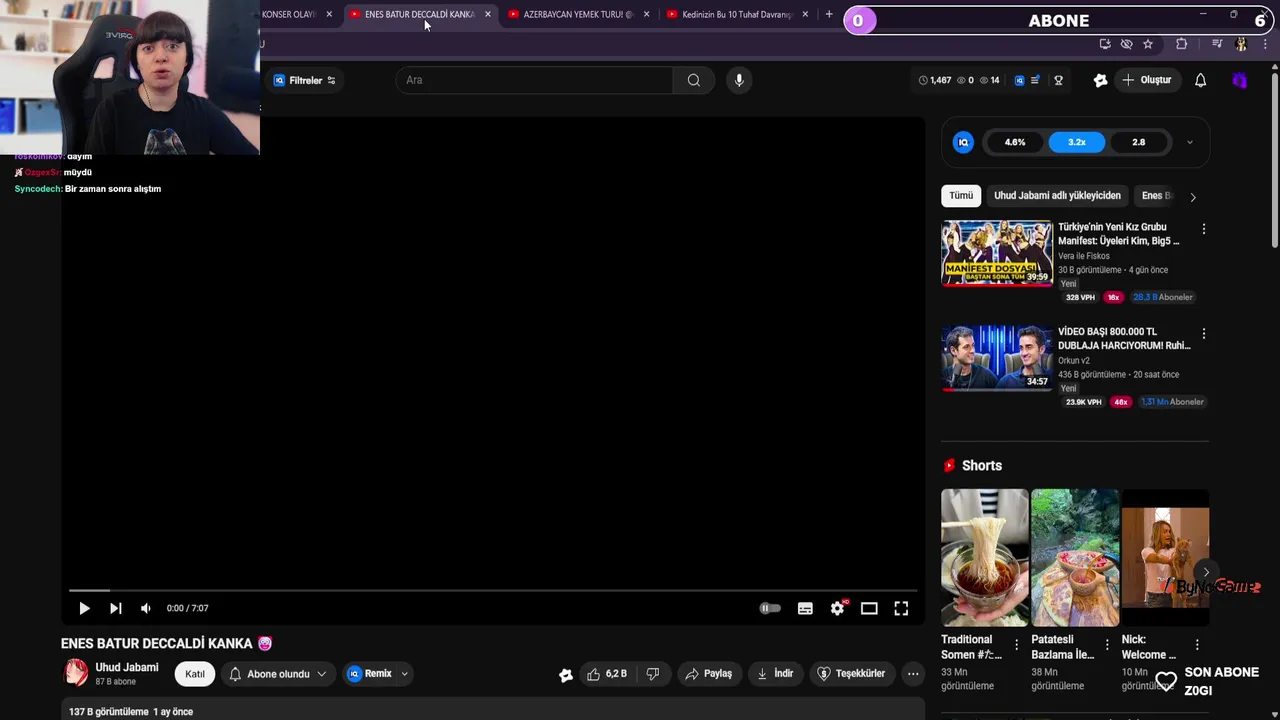Click sparkle icon beside like button

pyautogui.click(x=566, y=675)
